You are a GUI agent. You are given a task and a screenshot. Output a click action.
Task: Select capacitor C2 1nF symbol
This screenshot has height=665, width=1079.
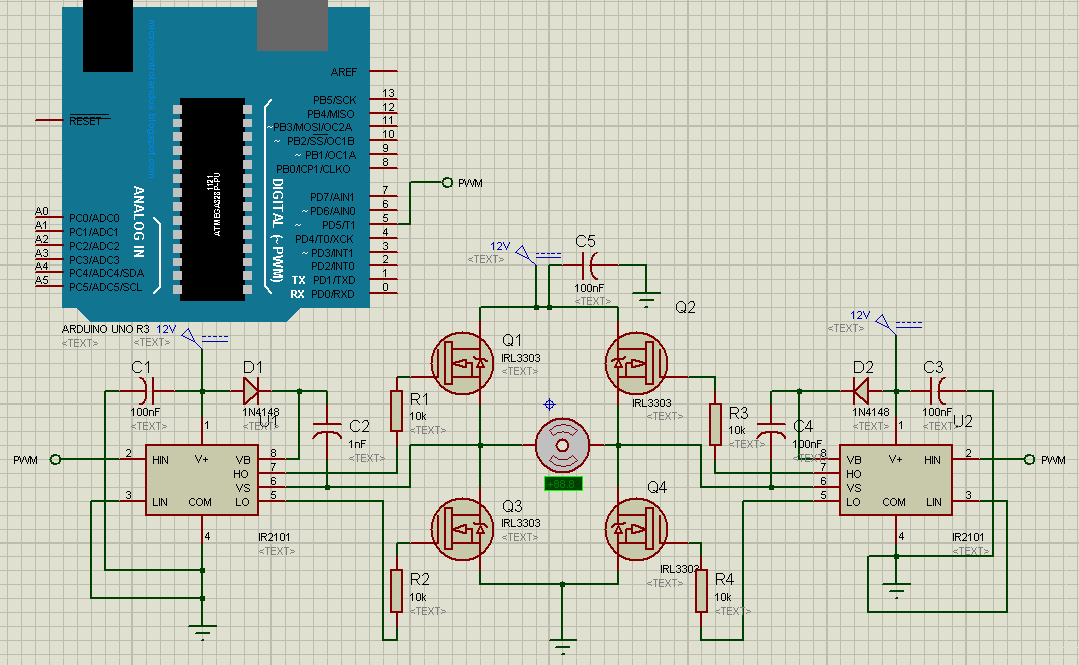pyautogui.click(x=327, y=432)
